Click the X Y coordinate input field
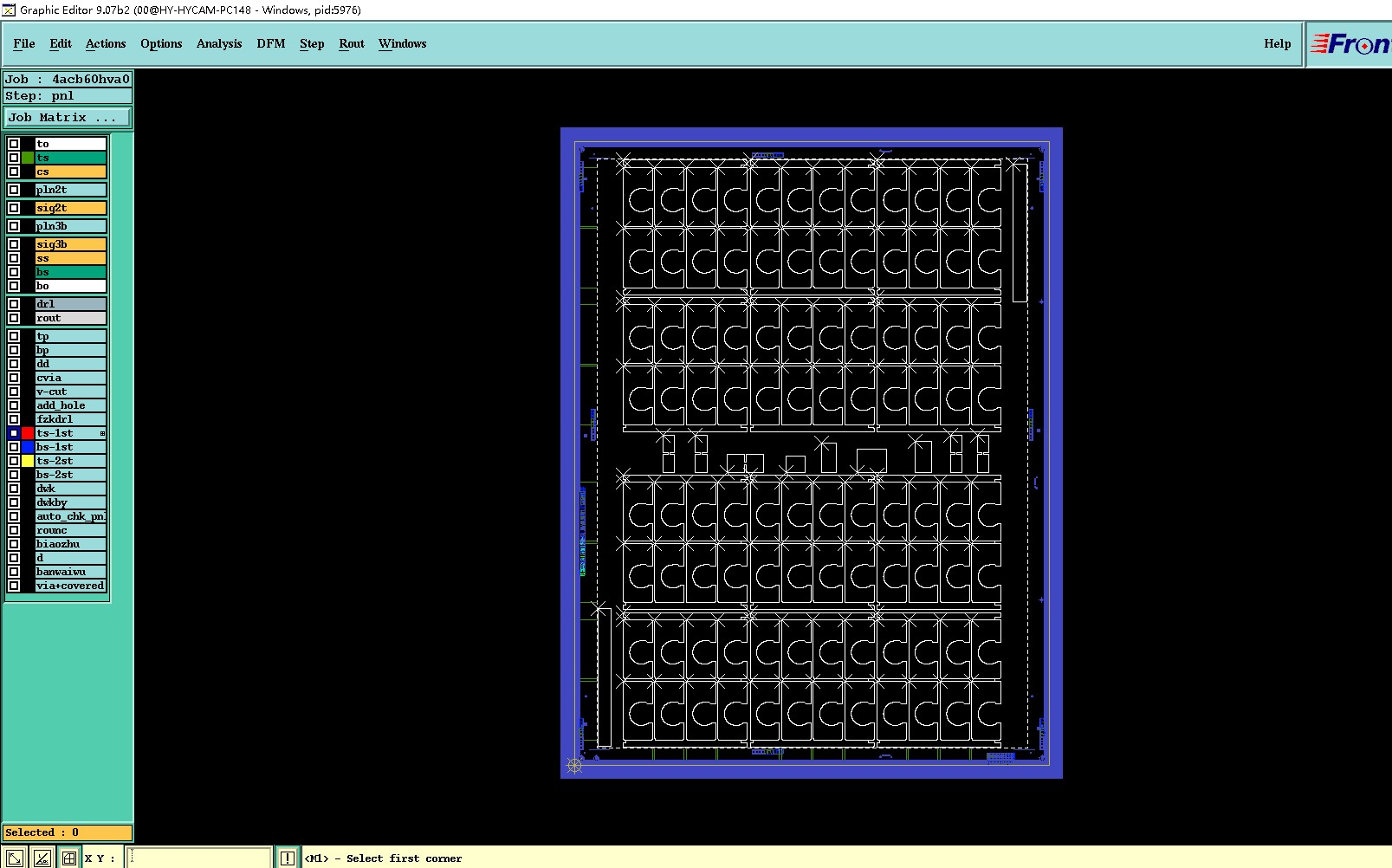Image resolution: width=1392 pixels, height=868 pixels. click(x=199, y=858)
